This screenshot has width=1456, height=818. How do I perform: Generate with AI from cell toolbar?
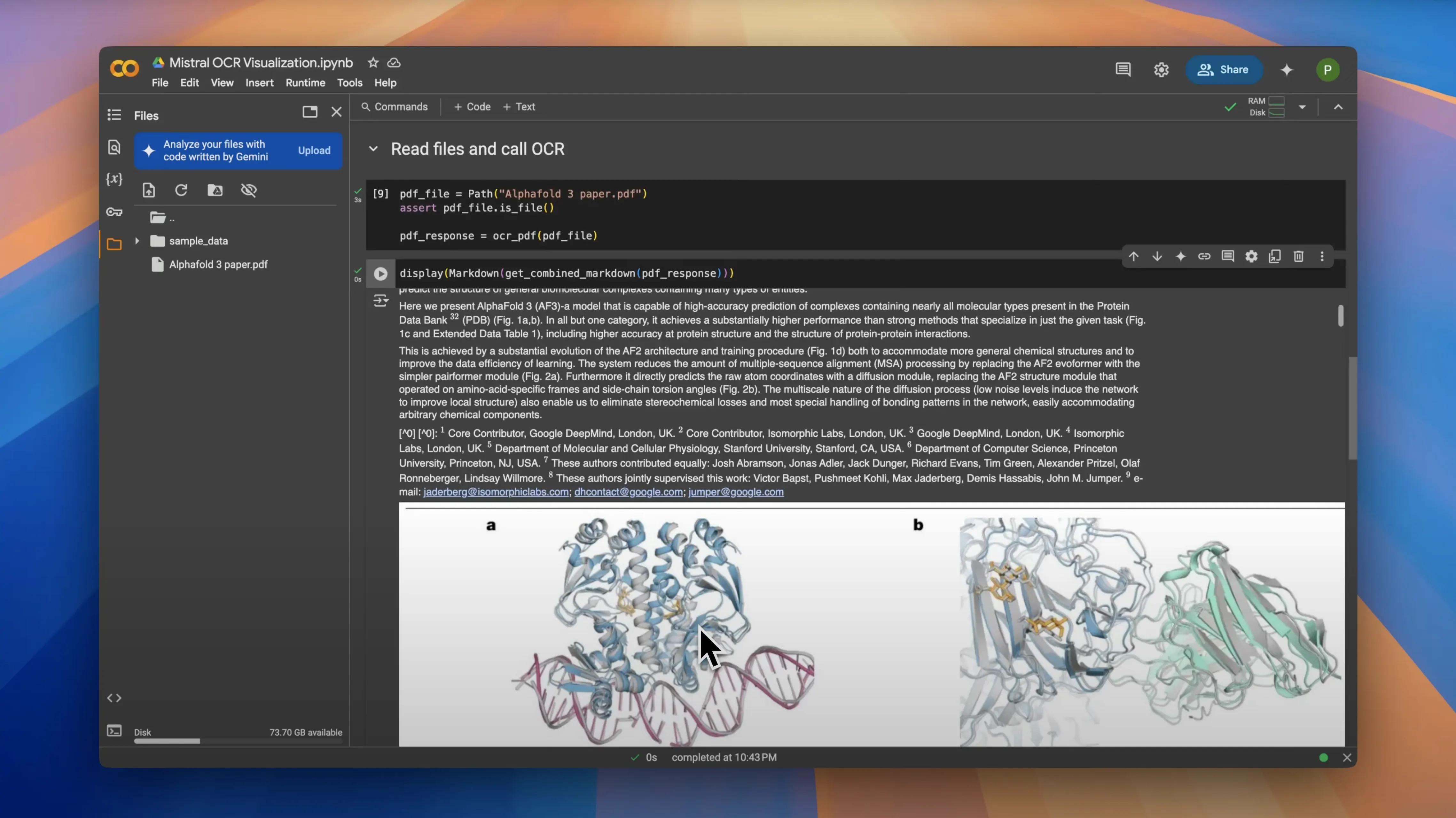click(1181, 257)
